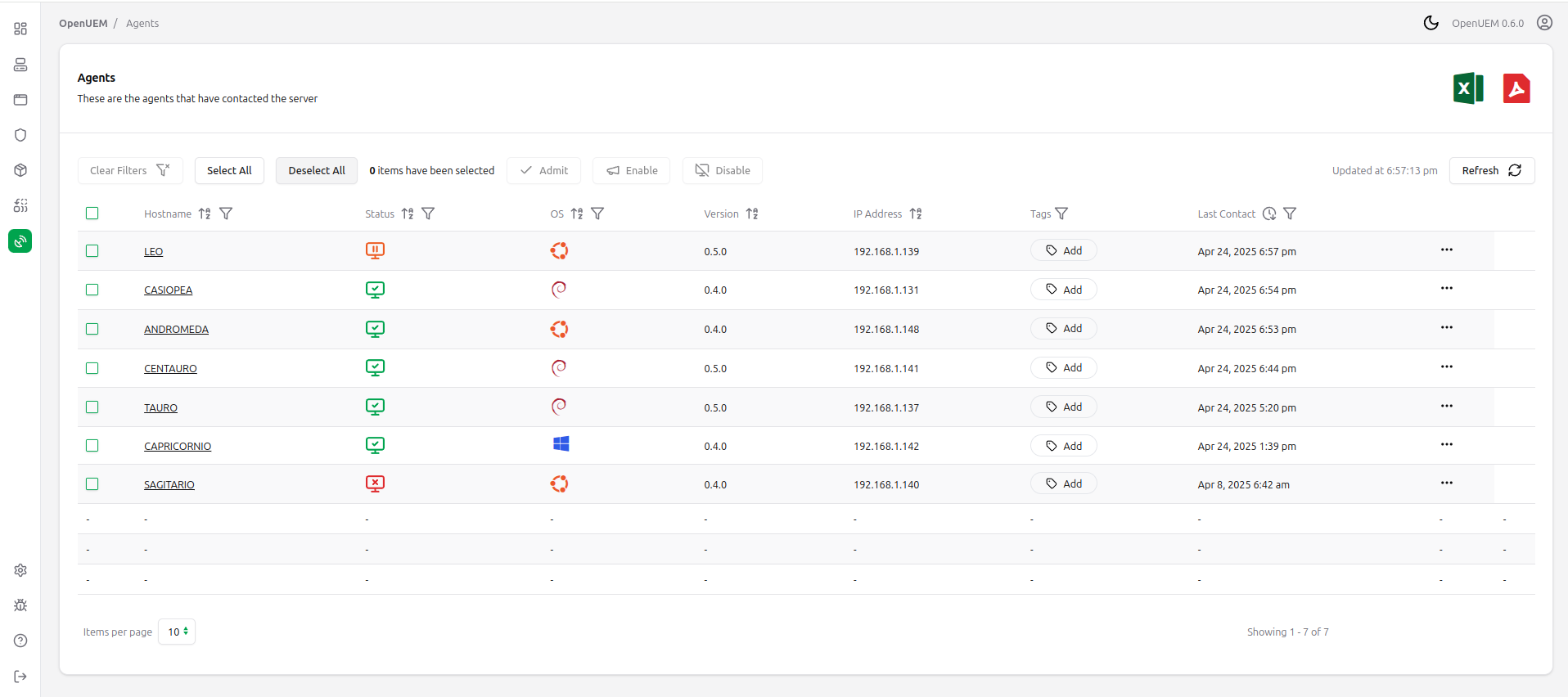This screenshot has height=697, width=1568.
Task: Open settings gear in the sidebar
Action: pyautogui.click(x=20, y=570)
